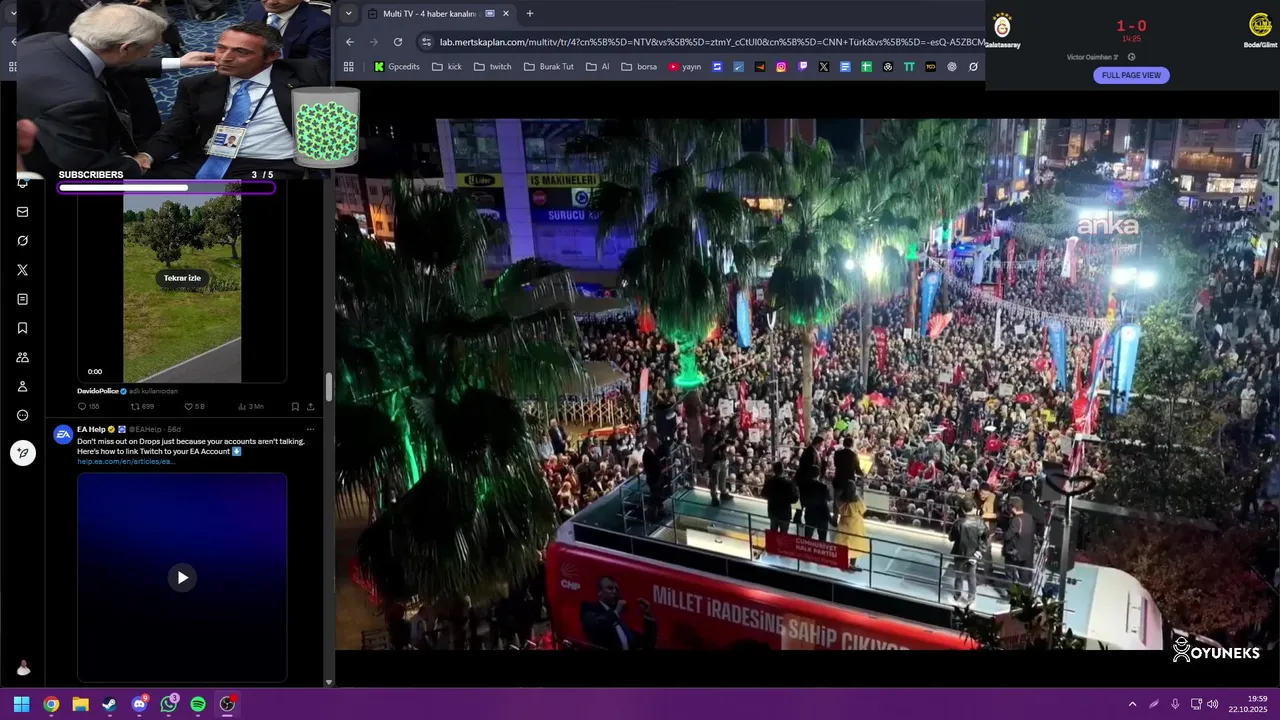Open Profile person icon in X sidebar
Screen dimensions: 1280x720
23,386
